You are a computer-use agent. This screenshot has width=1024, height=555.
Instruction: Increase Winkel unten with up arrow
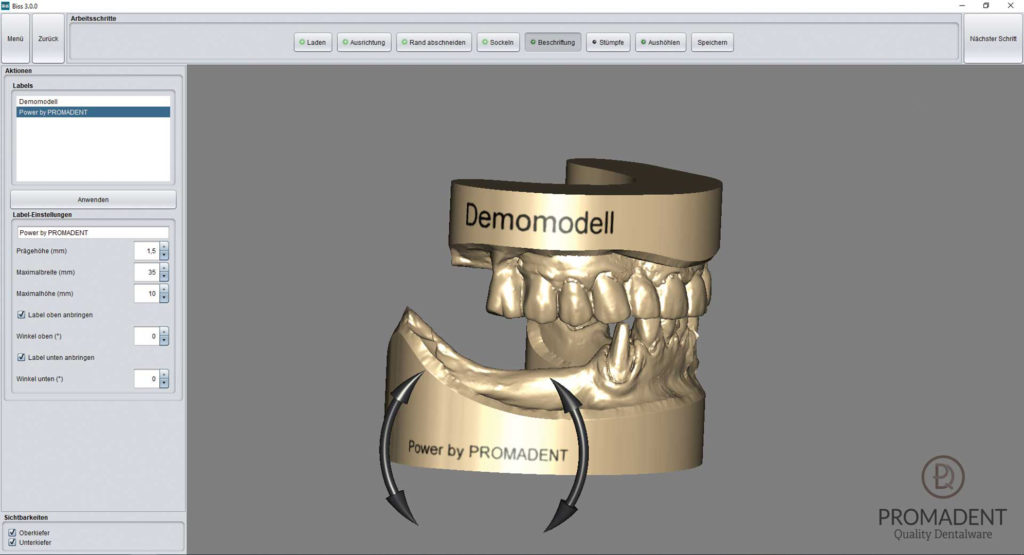[x=164, y=375]
